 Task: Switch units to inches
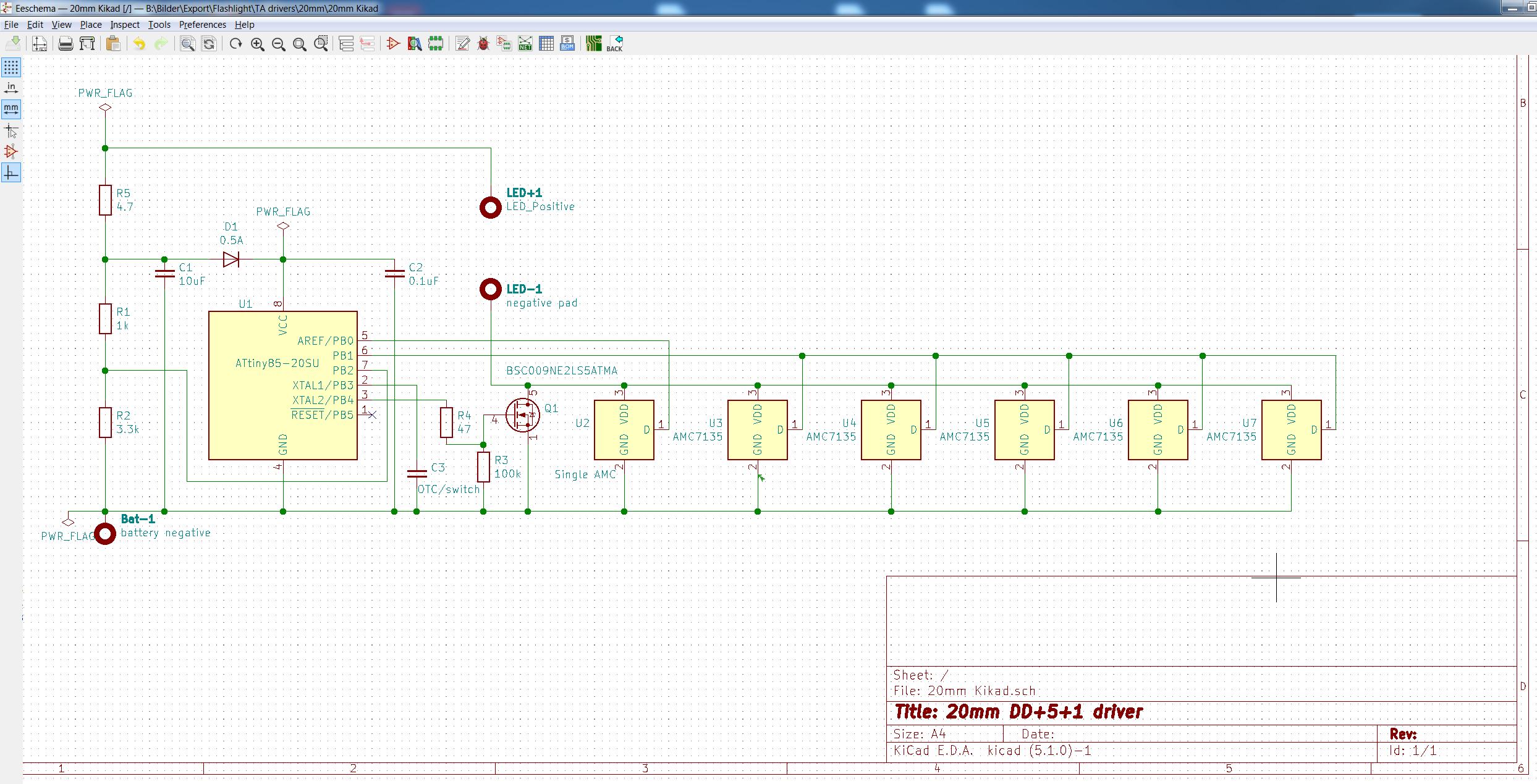click(11, 88)
